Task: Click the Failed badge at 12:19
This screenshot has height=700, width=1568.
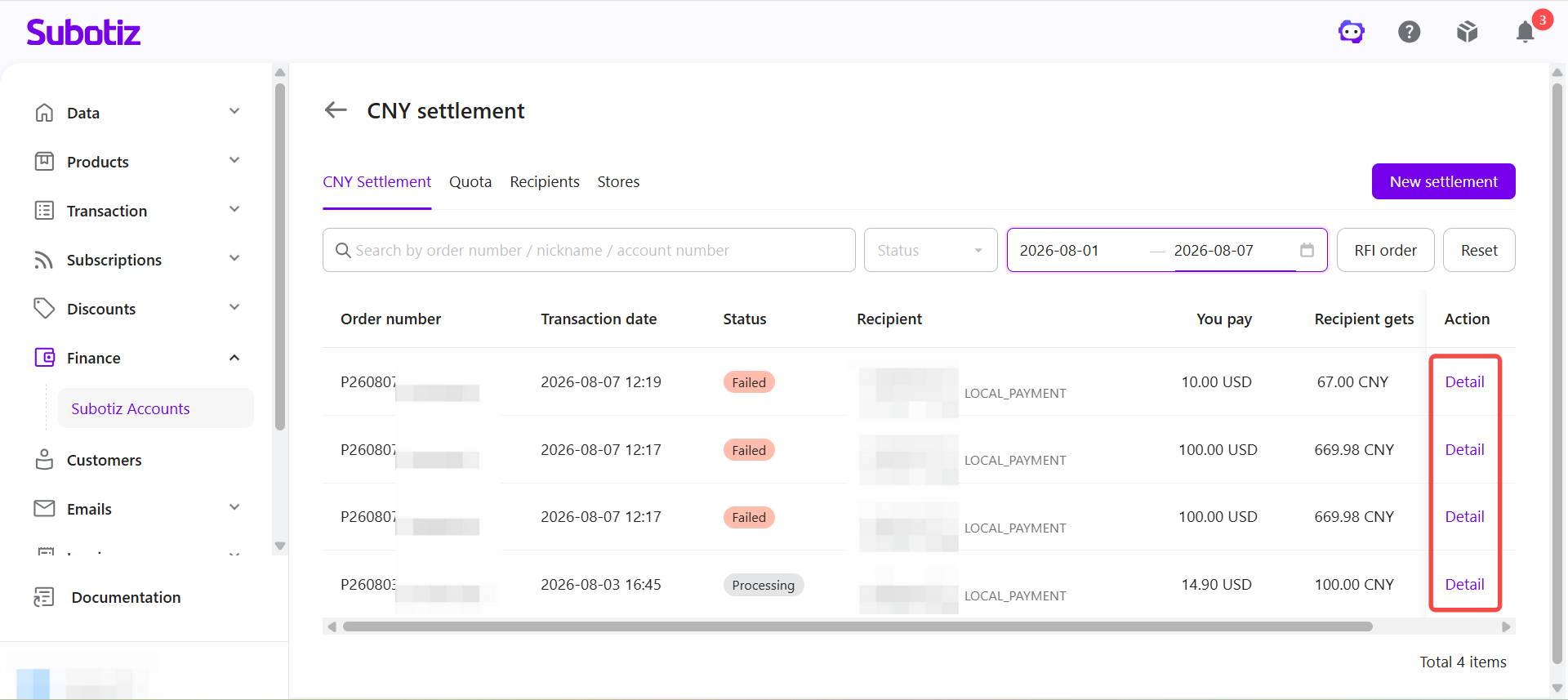Action: pyautogui.click(x=749, y=382)
